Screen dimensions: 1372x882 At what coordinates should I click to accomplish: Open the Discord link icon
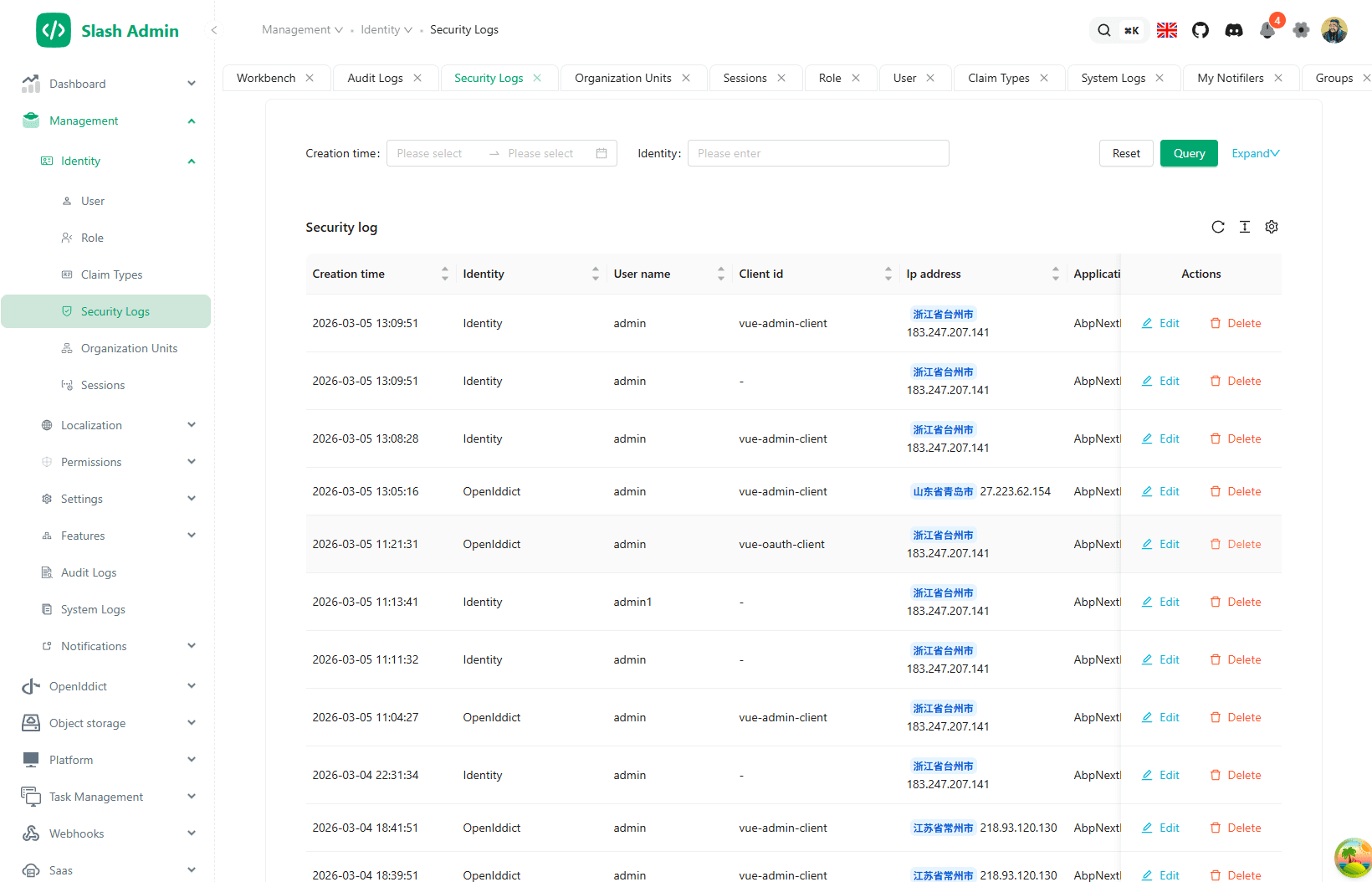(x=1234, y=30)
